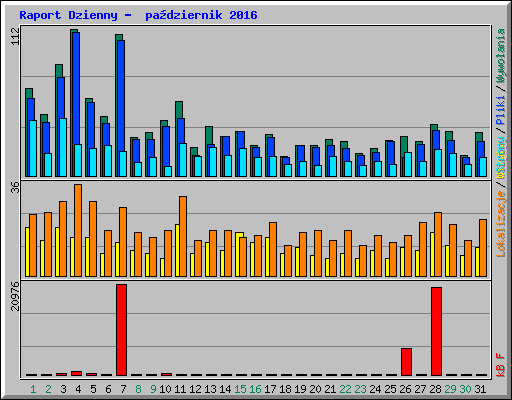Screen dimensions: 512x400
Task: Click x-axis day label 9
Action: tap(153, 389)
